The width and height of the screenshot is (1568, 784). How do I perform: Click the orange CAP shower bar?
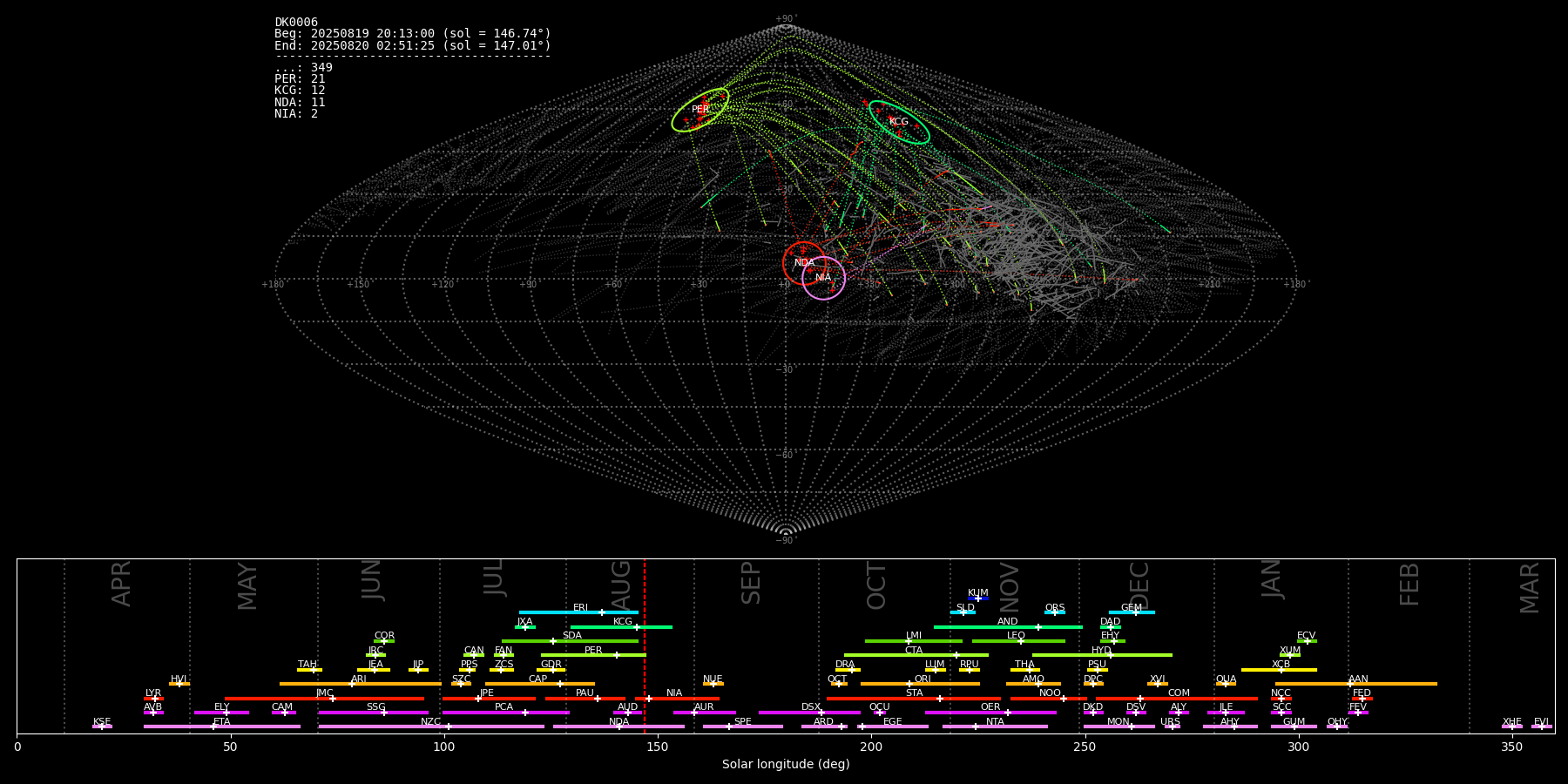[540, 684]
